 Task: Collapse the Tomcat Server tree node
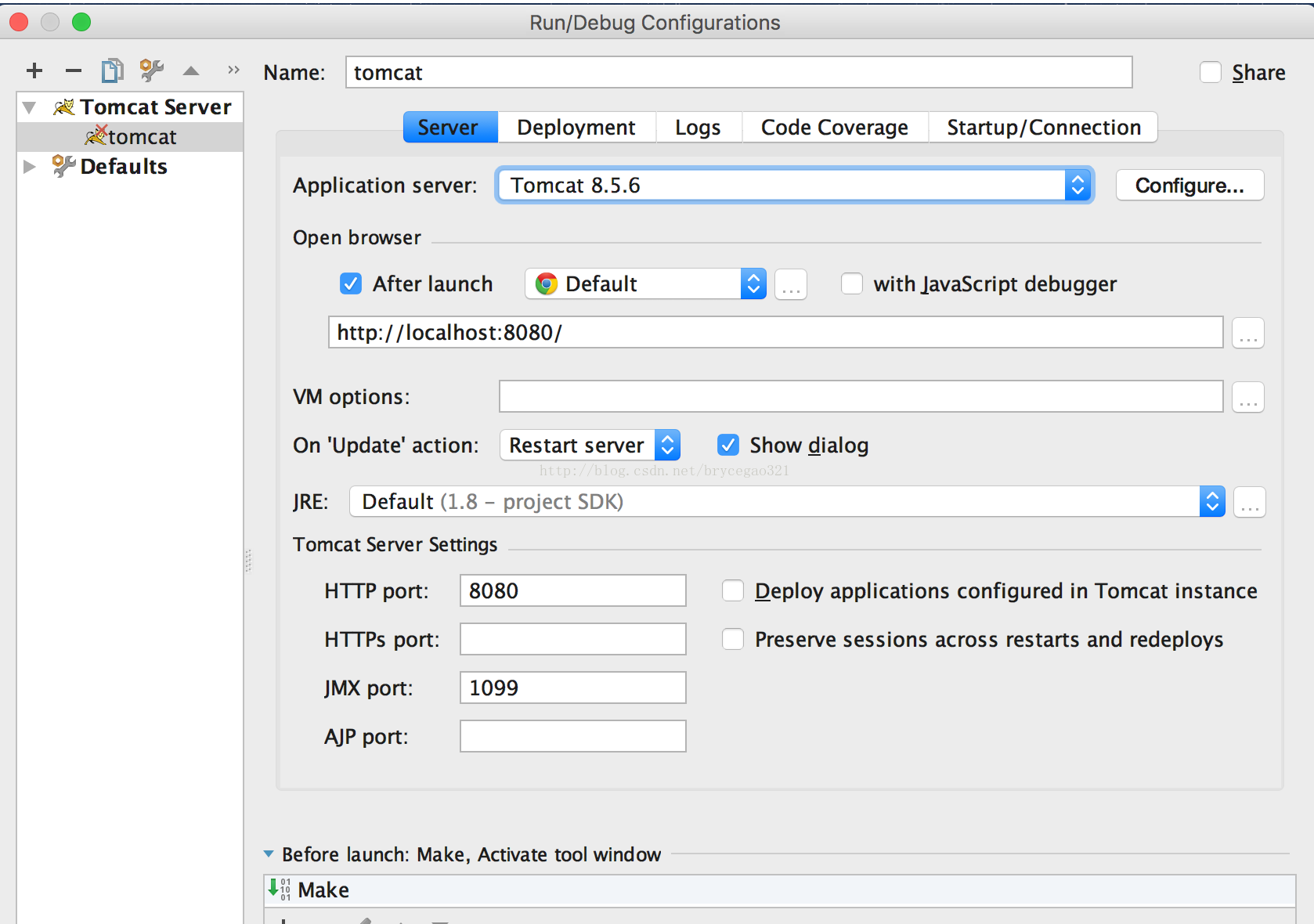coord(30,107)
